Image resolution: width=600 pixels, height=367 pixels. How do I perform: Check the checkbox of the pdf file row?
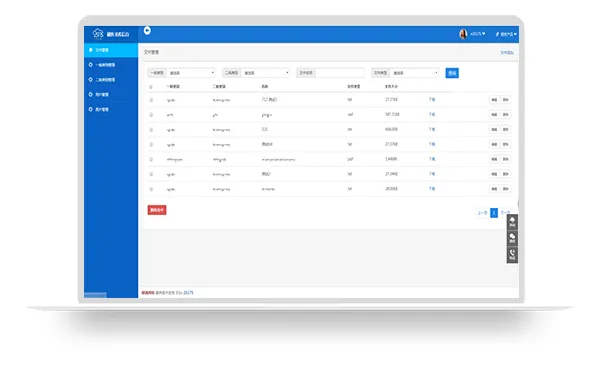click(x=151, y=159)
